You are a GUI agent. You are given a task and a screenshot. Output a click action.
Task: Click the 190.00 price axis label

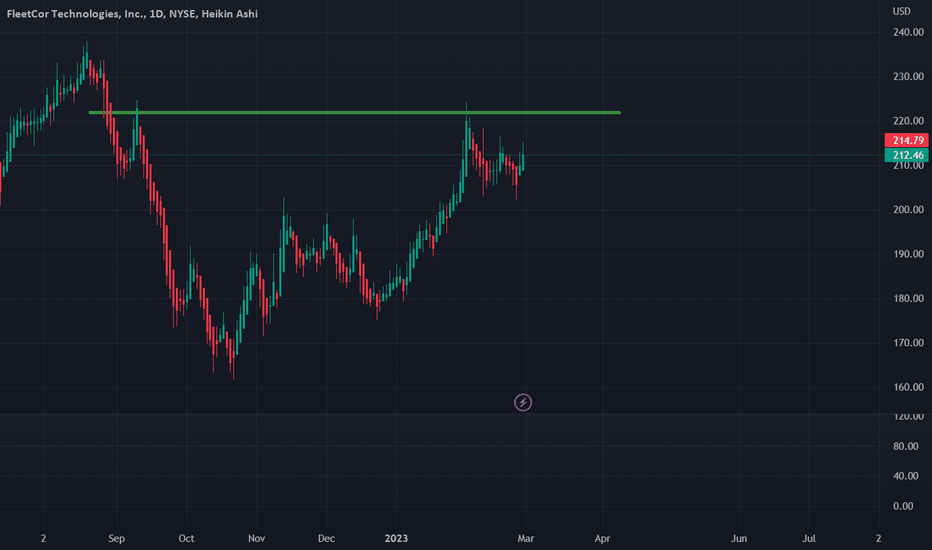[908, 254]
